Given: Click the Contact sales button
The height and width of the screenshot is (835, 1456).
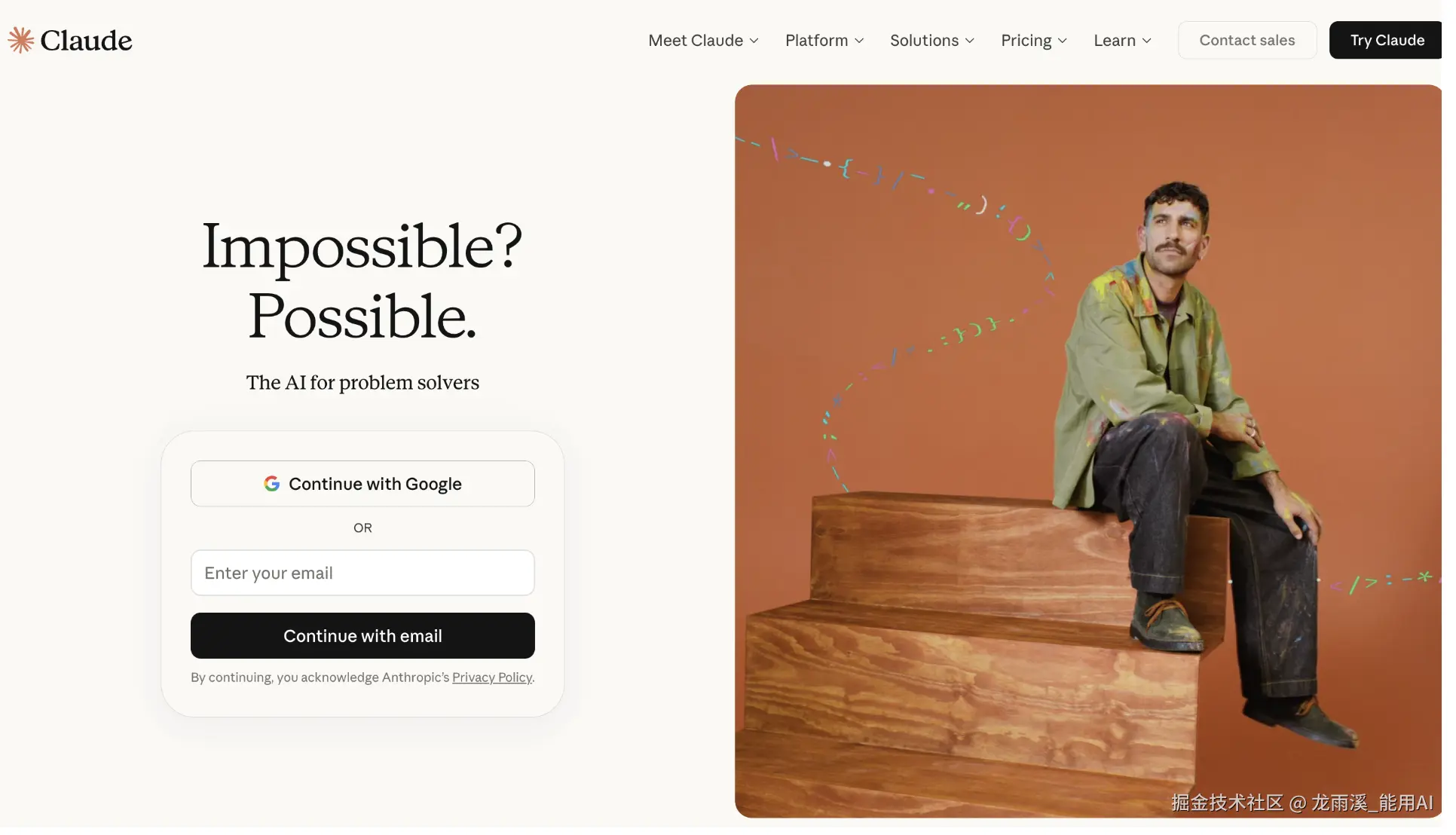Looking at the screenshot, I should [1247, 40].
